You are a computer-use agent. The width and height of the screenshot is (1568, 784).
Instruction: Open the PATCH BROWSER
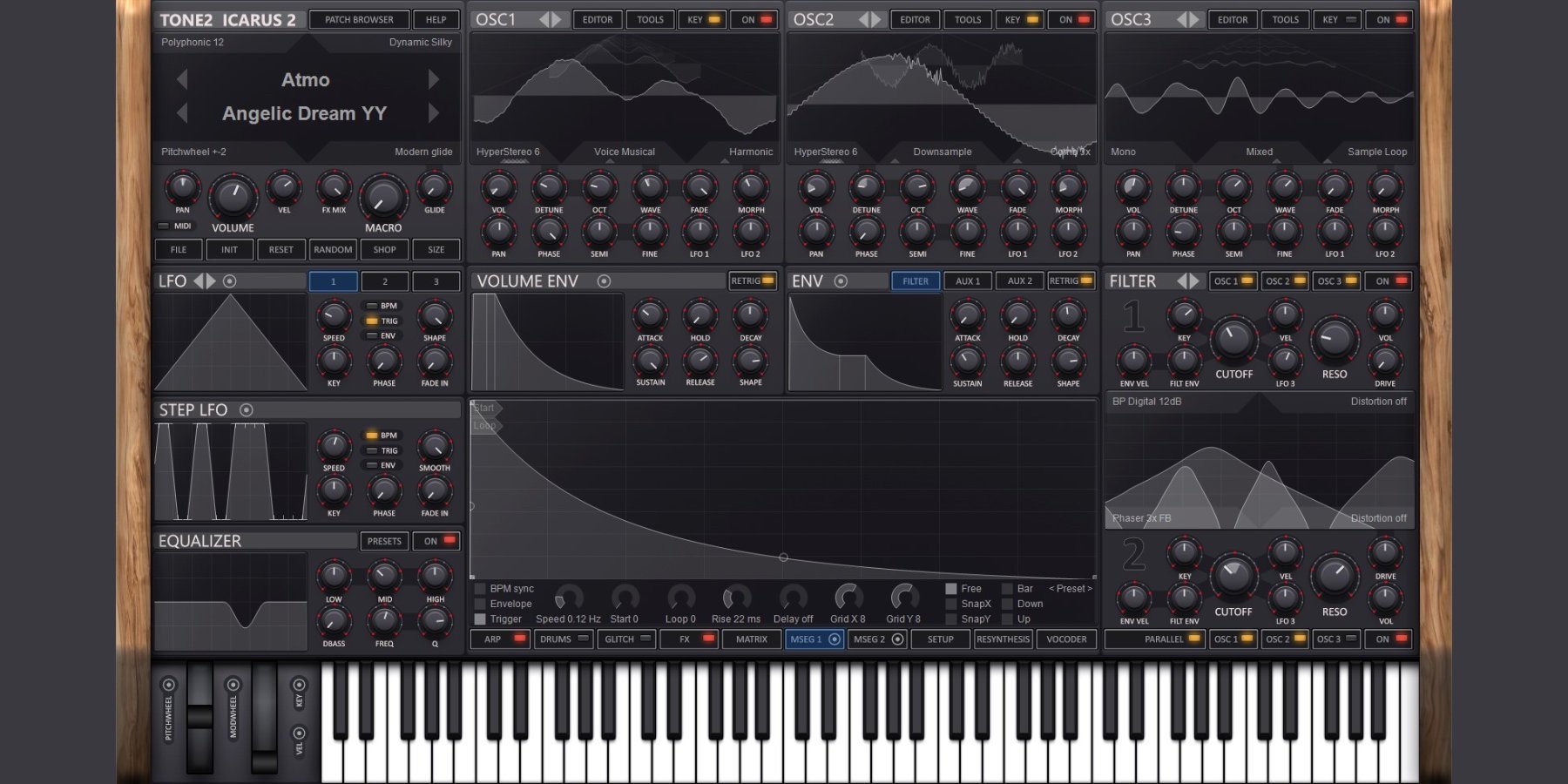(x=359, y=19)
